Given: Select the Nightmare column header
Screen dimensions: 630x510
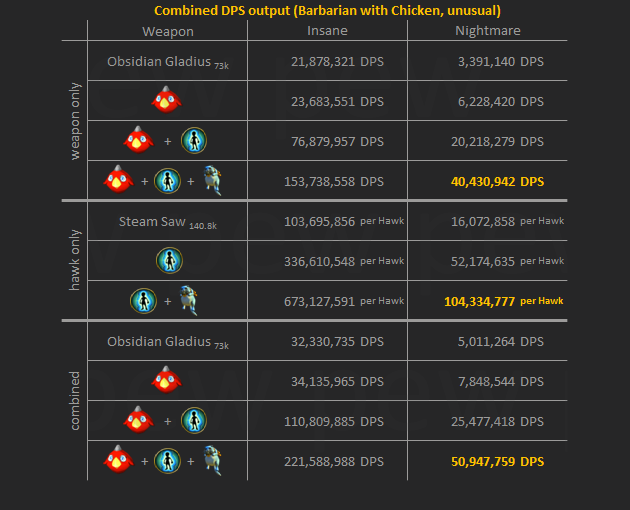Looking at the screenshot, I should click(487, 30).
